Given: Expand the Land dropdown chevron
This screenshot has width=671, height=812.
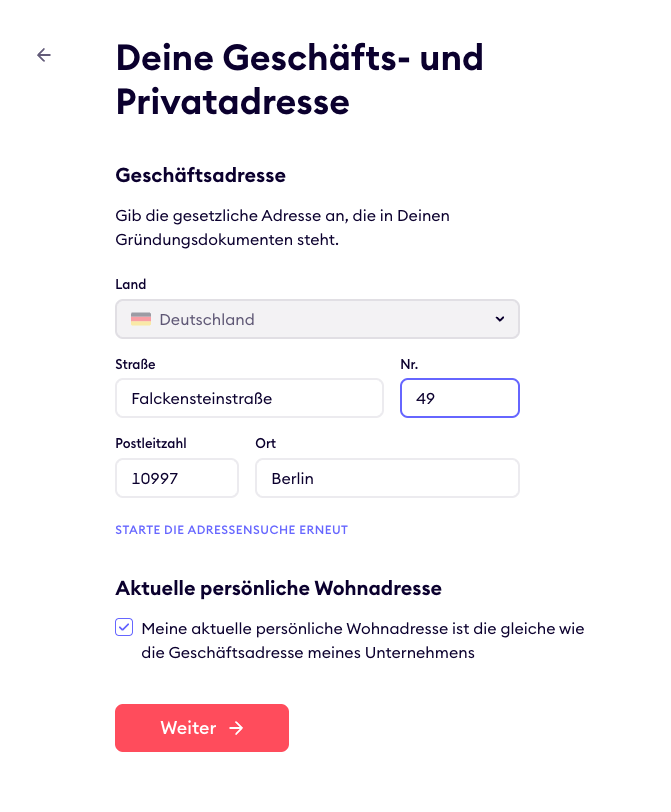Looking at the screenshot, I should (x=500, y=320).
